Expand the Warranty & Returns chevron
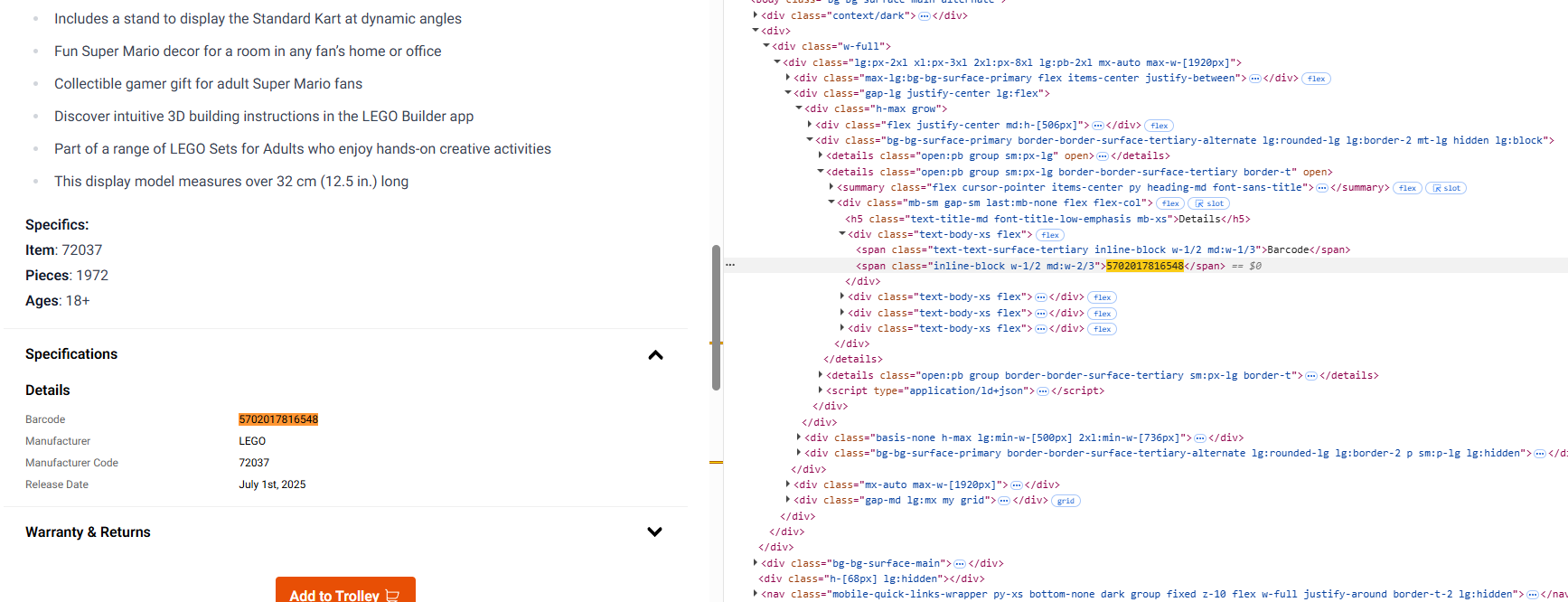 (x=655, y=532)
